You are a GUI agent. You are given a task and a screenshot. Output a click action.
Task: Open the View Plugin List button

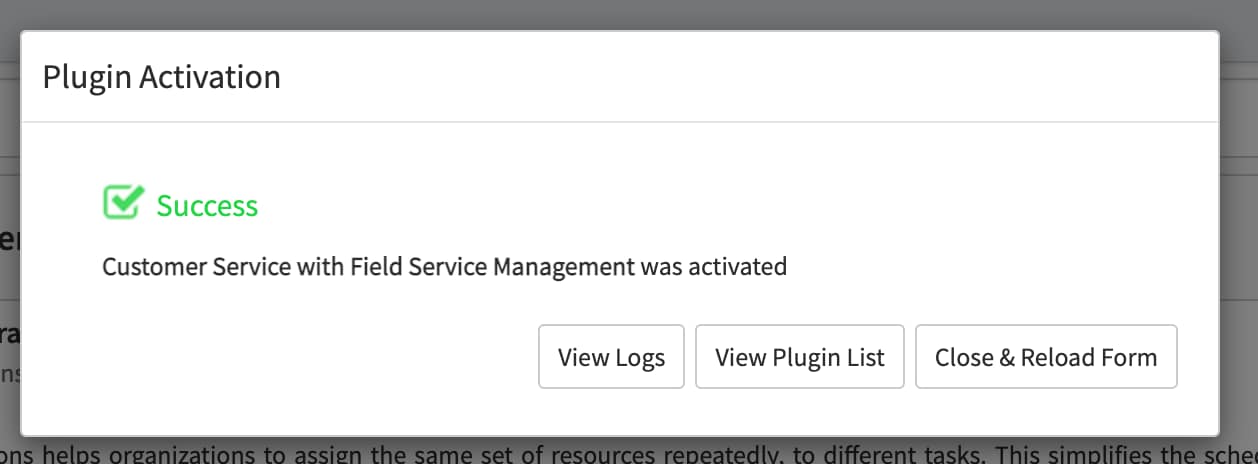(x=799, y=357)
